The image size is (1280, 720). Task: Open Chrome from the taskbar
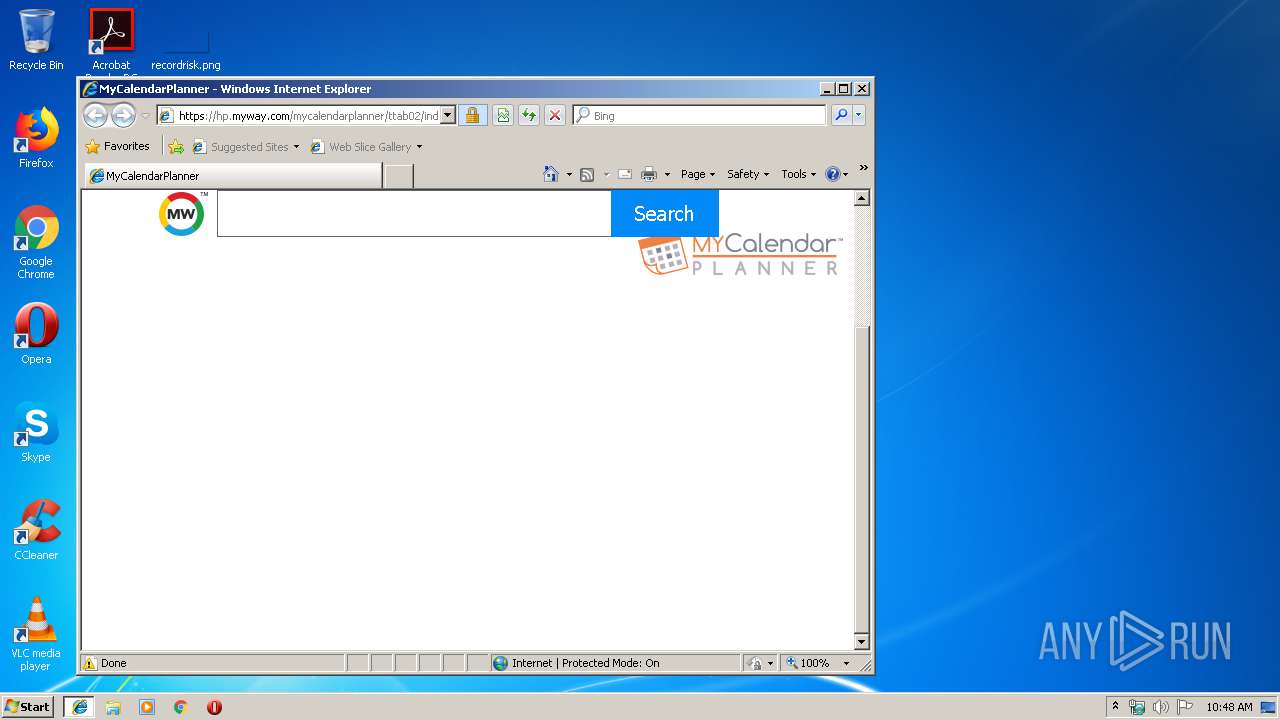point(180,707)
